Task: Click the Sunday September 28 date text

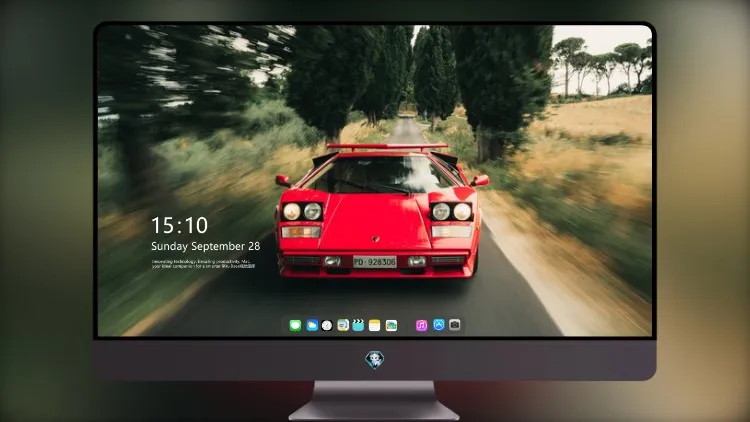Action: click(x=206, y=246)
